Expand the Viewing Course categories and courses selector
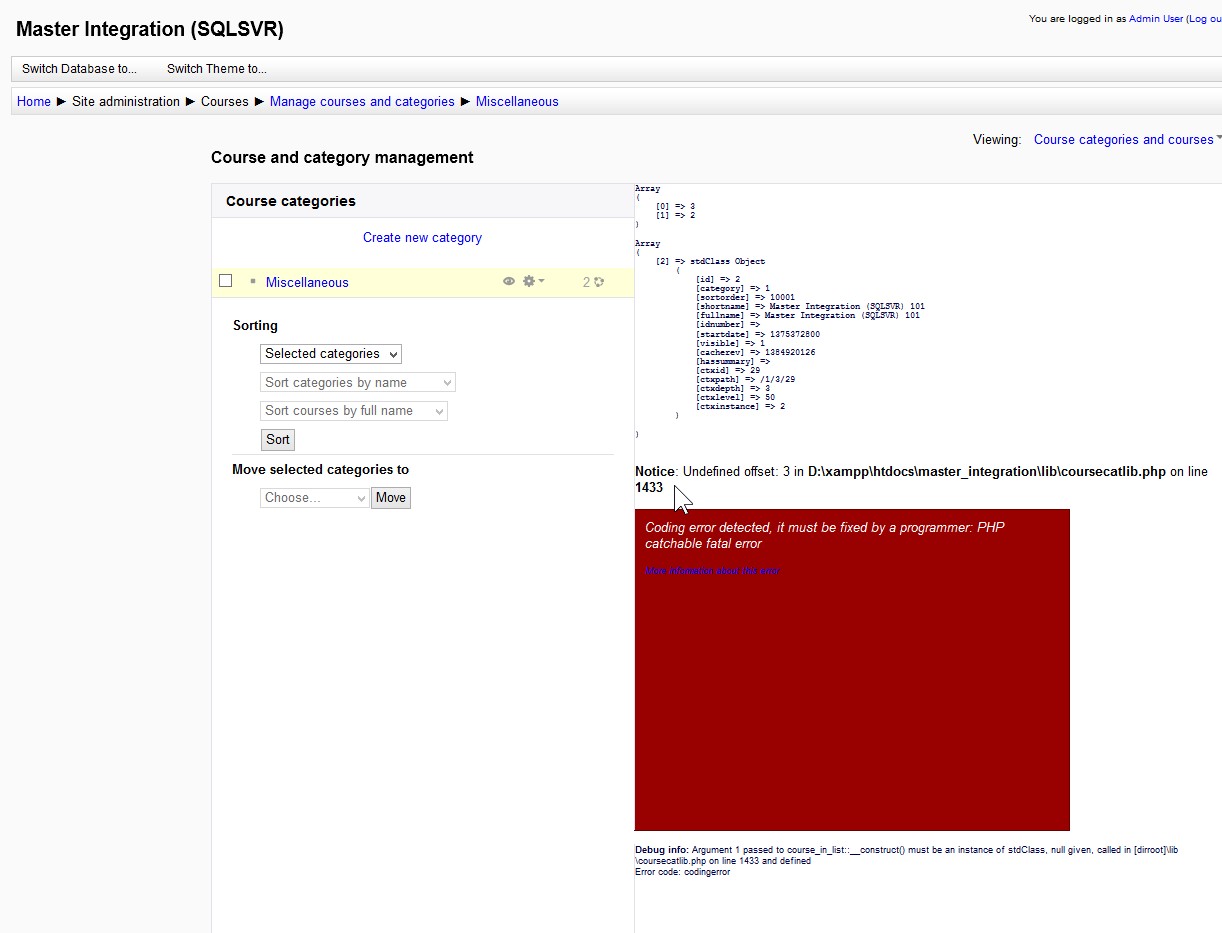 [1127, 140]
